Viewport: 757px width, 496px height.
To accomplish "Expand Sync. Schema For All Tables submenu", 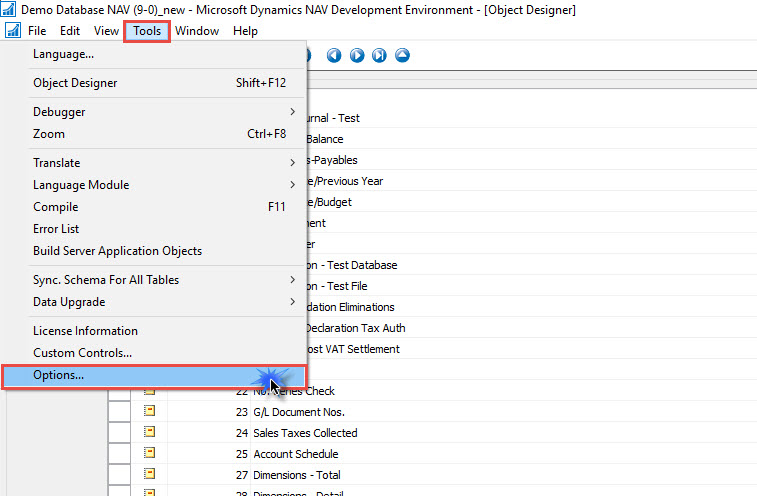I will tap(154, 280).
